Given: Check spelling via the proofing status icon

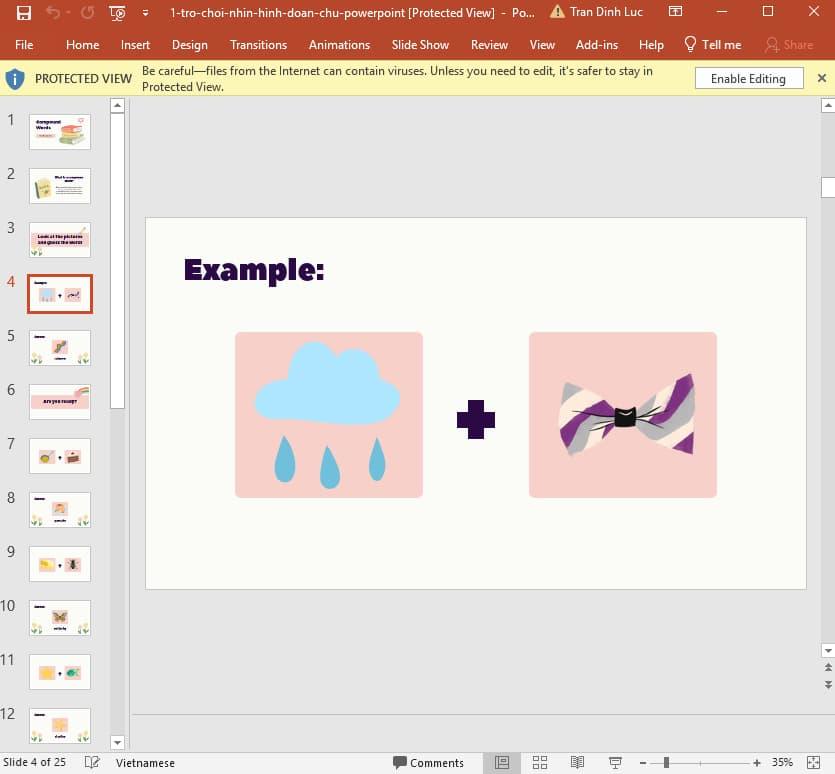Looking at the screenshot, I should [91, 762].
